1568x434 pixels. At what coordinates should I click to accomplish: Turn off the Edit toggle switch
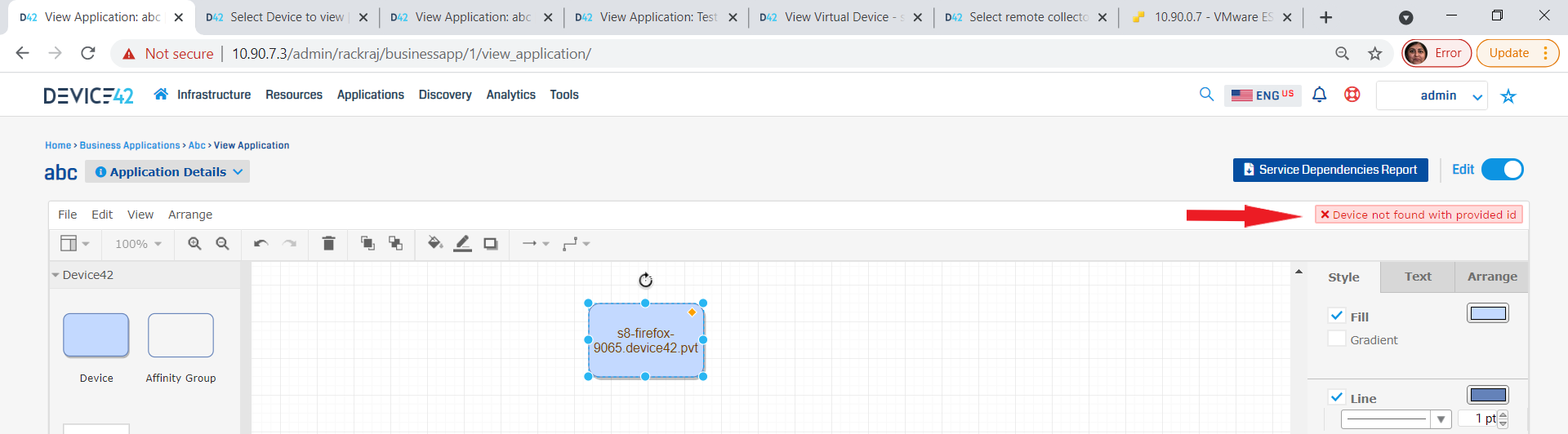1502,170
